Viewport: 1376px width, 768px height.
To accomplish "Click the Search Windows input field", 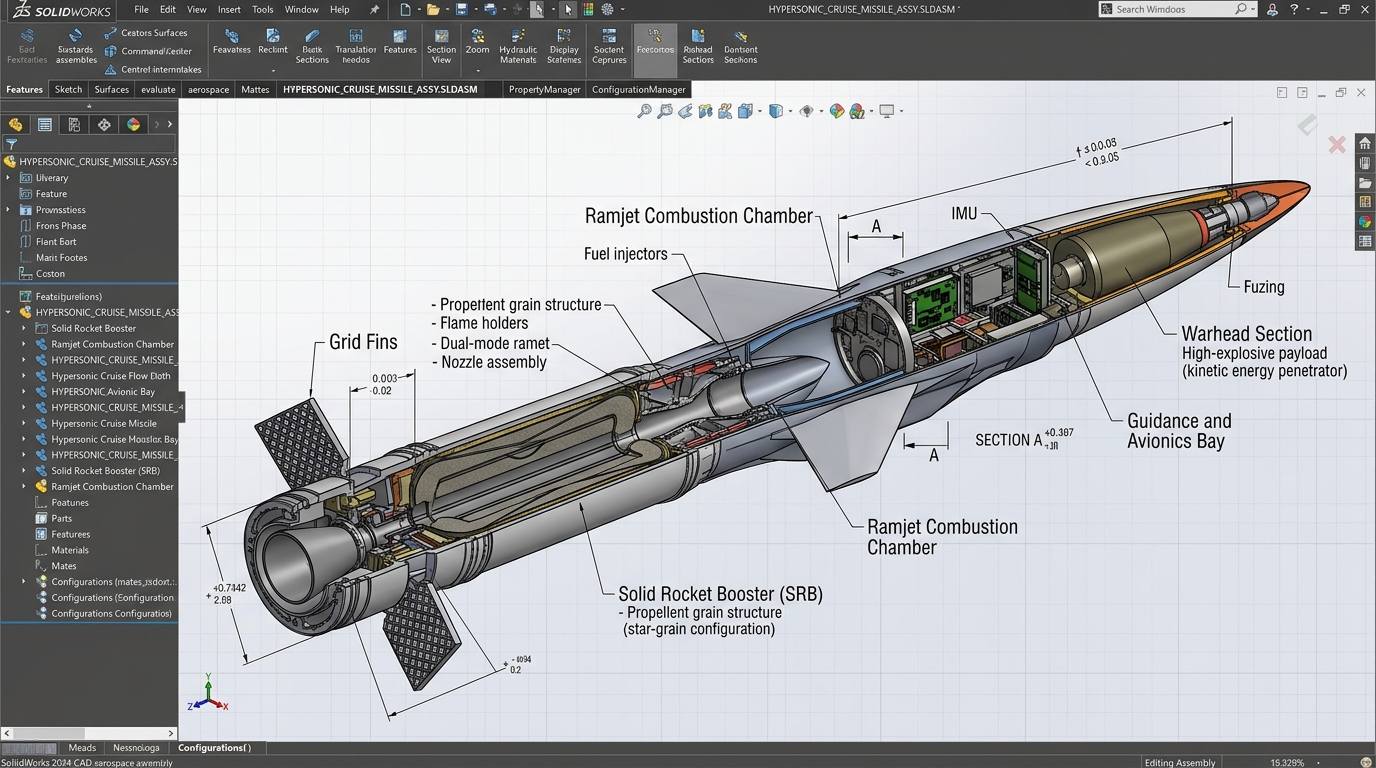I will [x=1177, y=9].
